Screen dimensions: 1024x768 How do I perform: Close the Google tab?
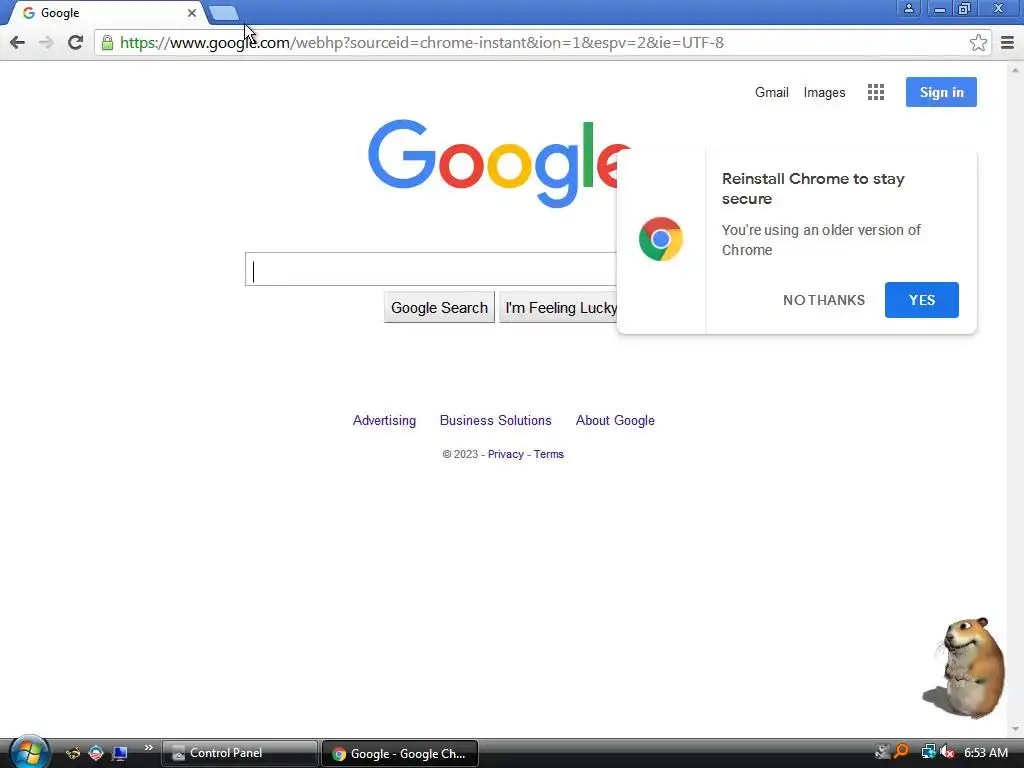[191, 13]
